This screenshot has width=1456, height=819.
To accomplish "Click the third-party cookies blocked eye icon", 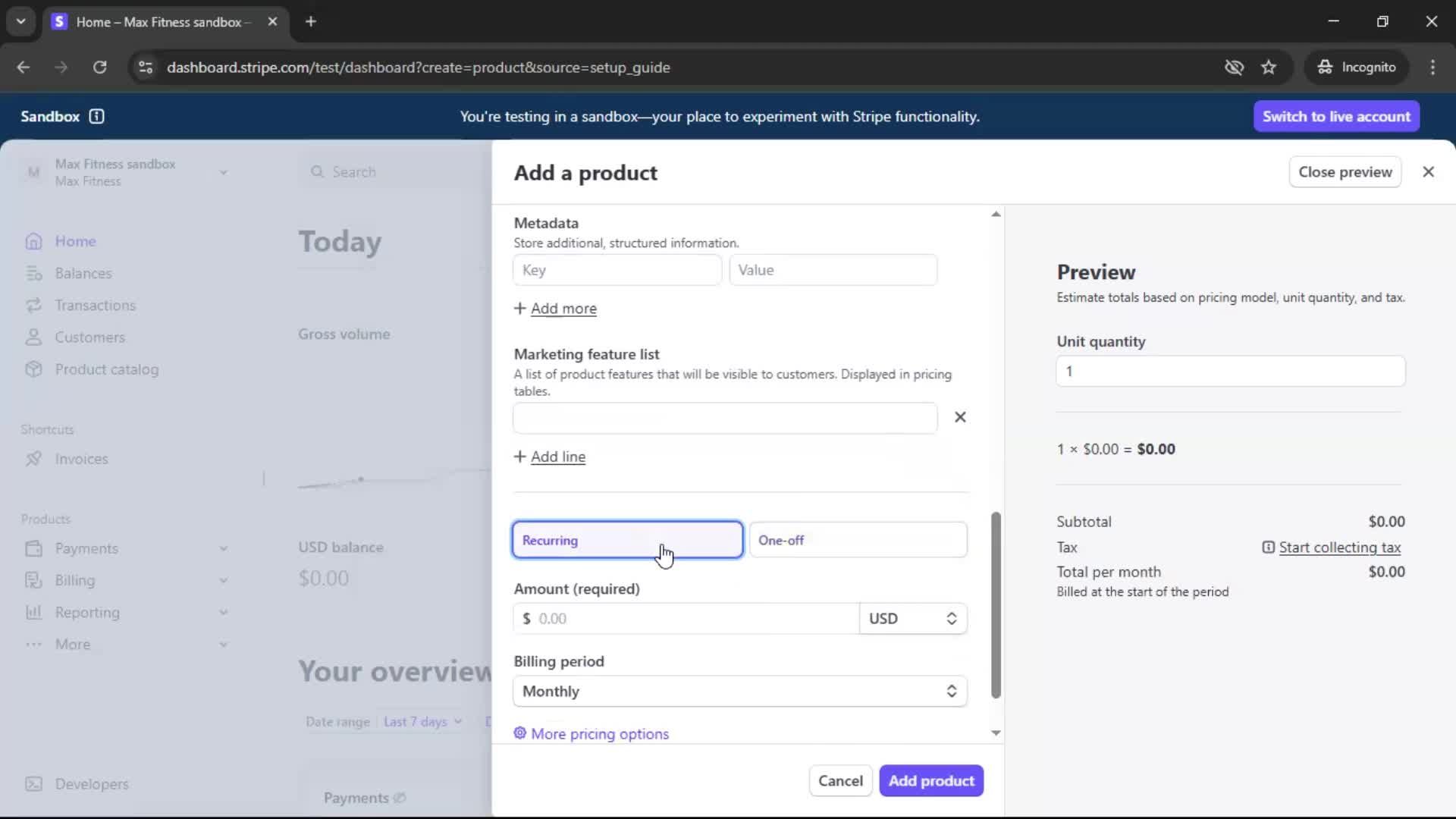I will point(1234,67).
